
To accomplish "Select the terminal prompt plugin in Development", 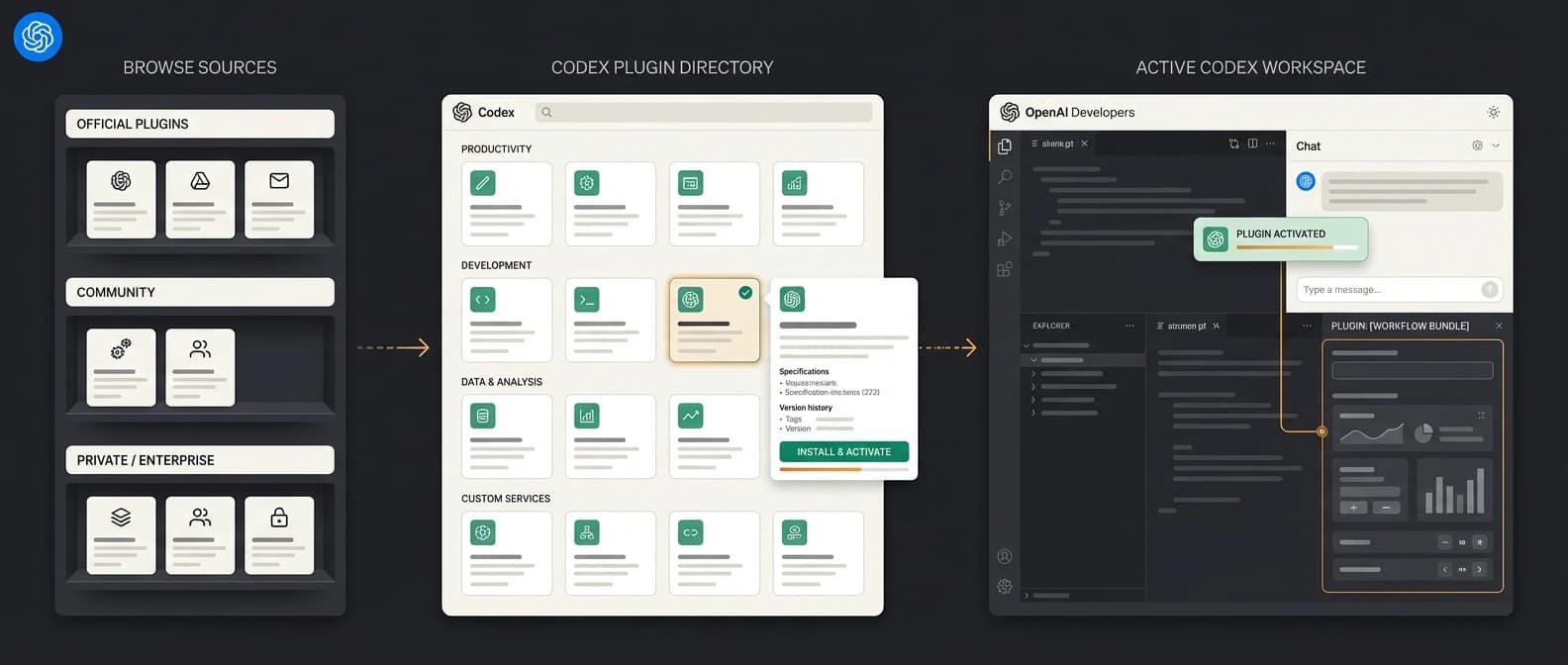I will coord(611,320).
